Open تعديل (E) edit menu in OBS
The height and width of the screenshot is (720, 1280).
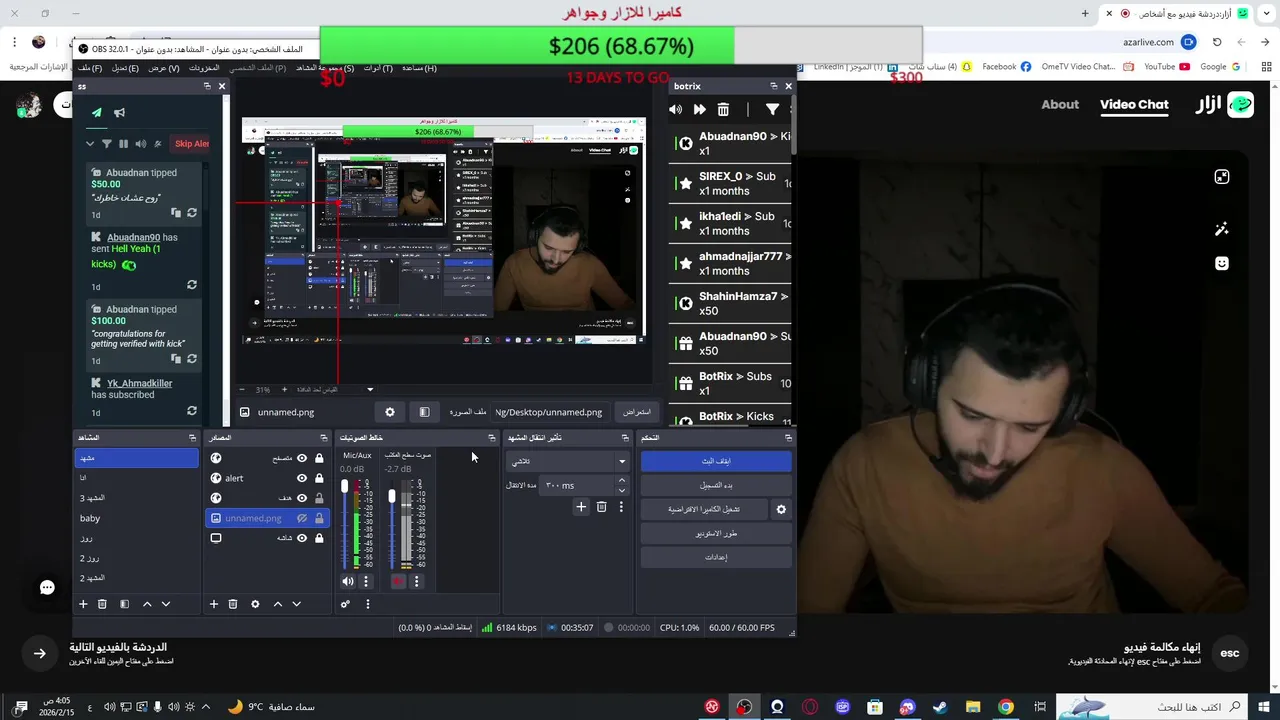[125, 68]
